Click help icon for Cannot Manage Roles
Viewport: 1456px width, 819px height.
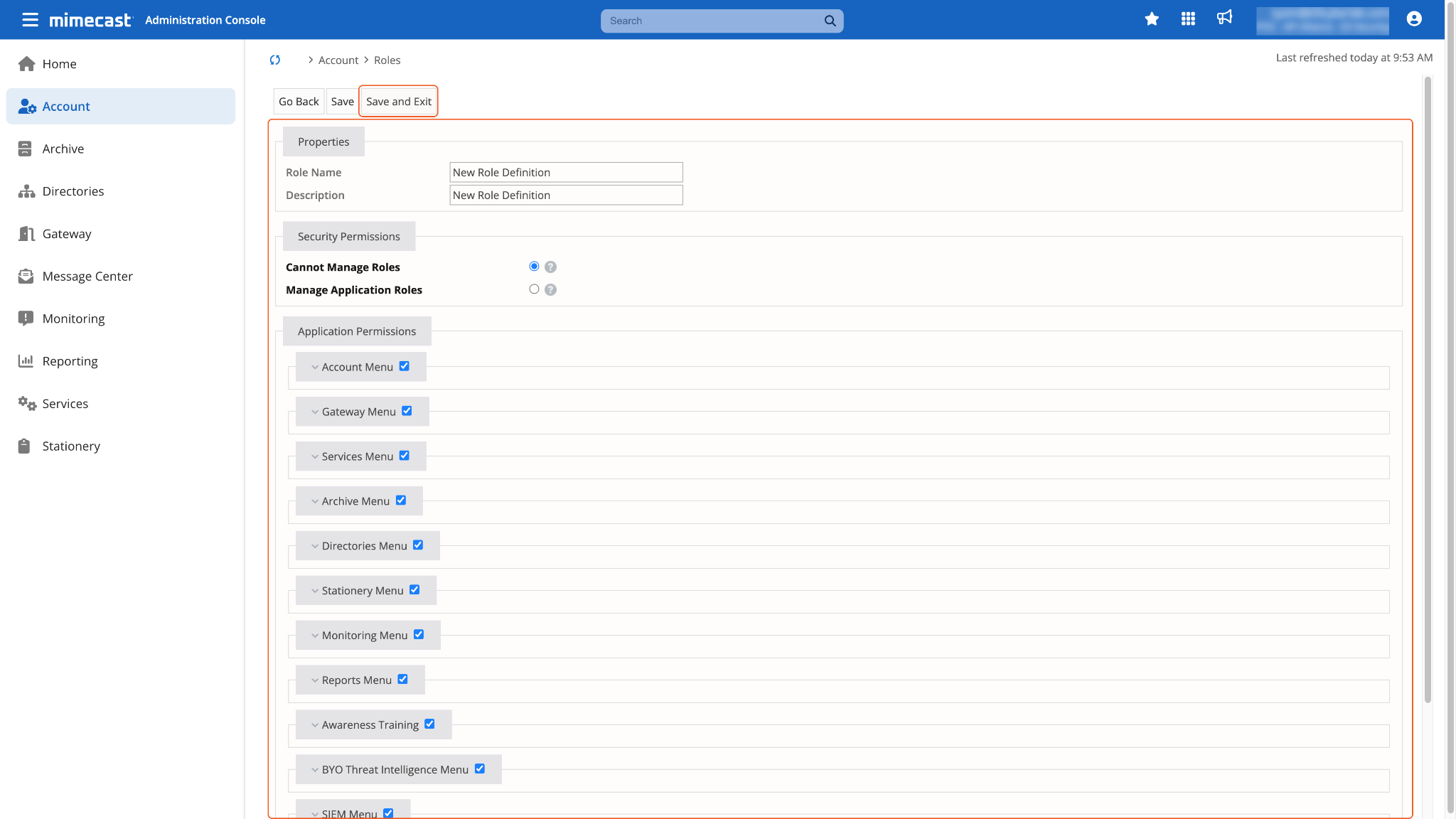click(550, 267)
